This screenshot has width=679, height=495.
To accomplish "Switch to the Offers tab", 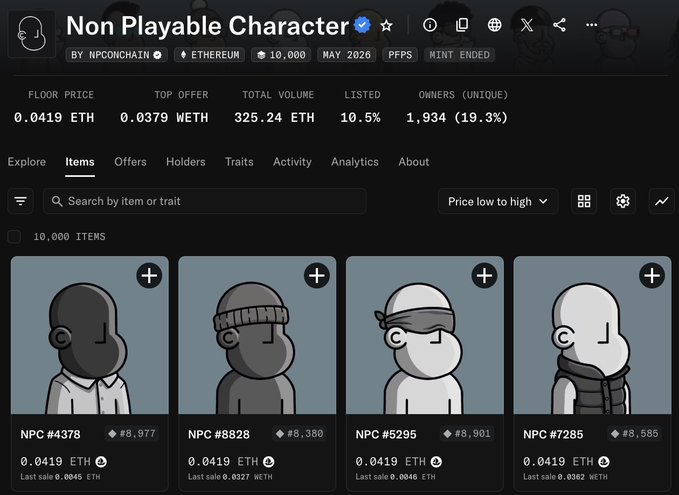I will tap(130, 162).
